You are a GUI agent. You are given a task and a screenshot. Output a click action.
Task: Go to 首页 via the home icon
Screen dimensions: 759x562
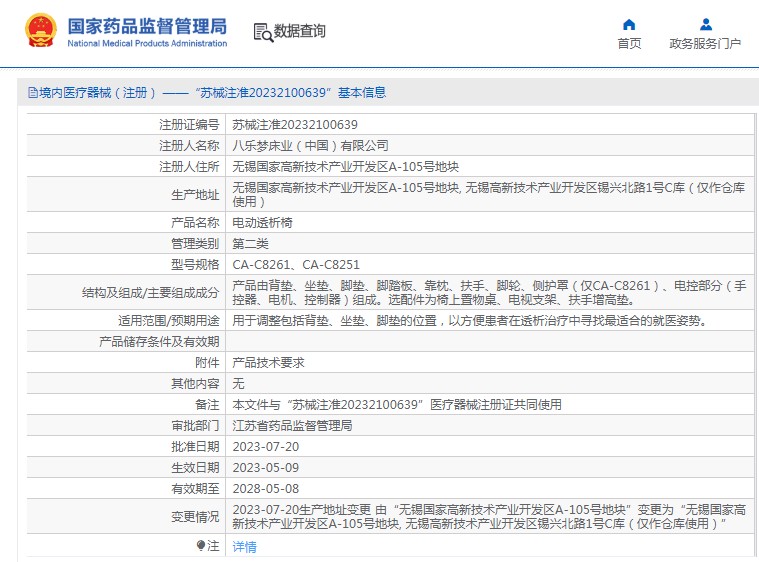[629, 24]
